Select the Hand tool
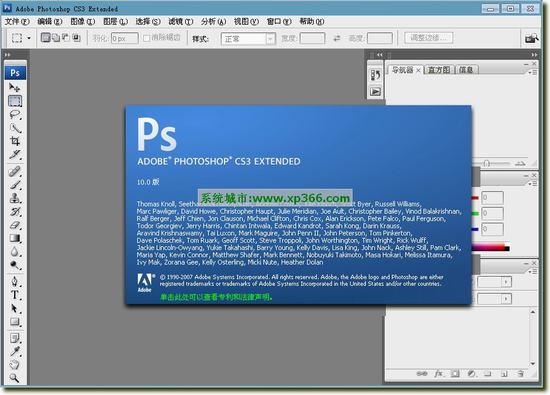550x395 pixels. (x=15, y=364)
